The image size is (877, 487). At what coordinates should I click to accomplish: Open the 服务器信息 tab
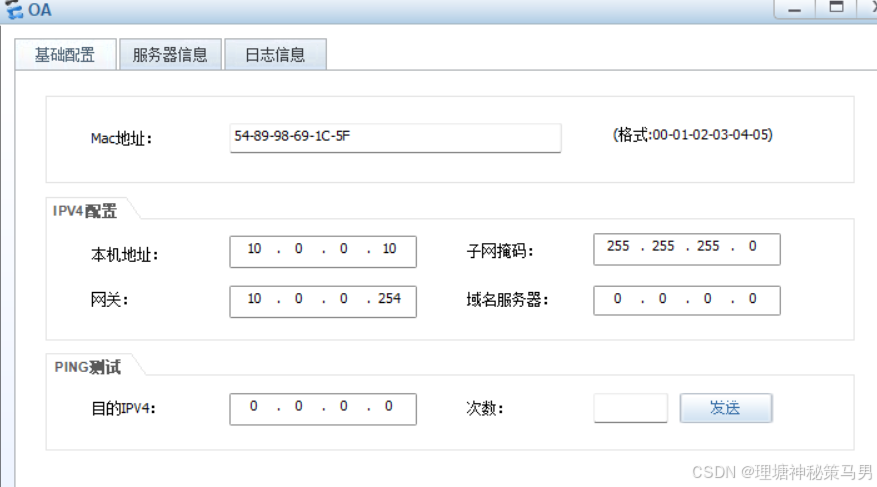tap(170, 55)
